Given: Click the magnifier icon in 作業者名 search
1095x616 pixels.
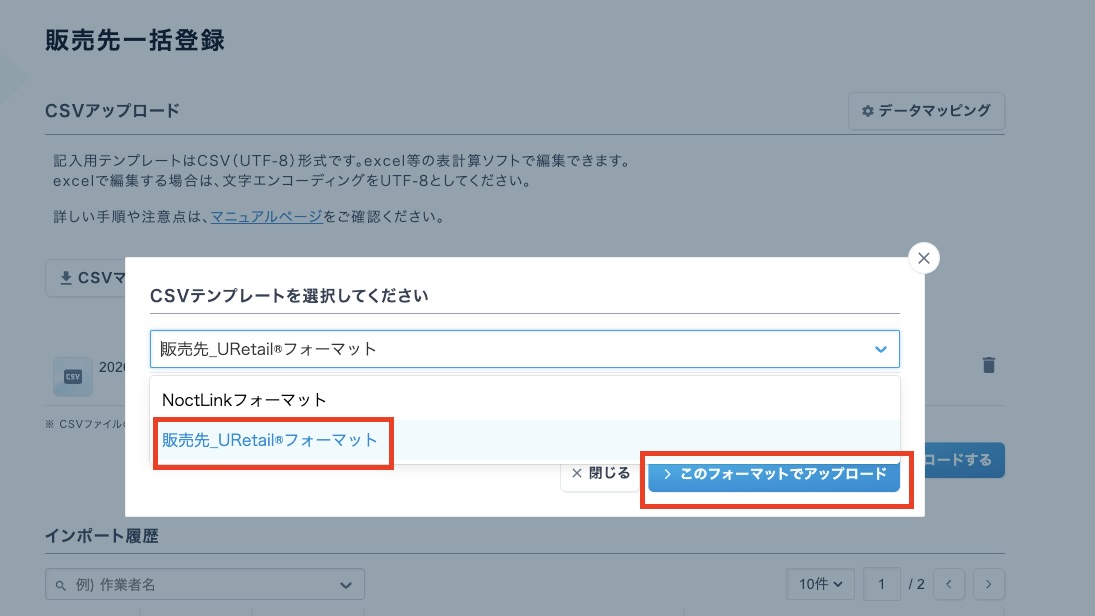Looking at the screenshot, I should point(61,585).
